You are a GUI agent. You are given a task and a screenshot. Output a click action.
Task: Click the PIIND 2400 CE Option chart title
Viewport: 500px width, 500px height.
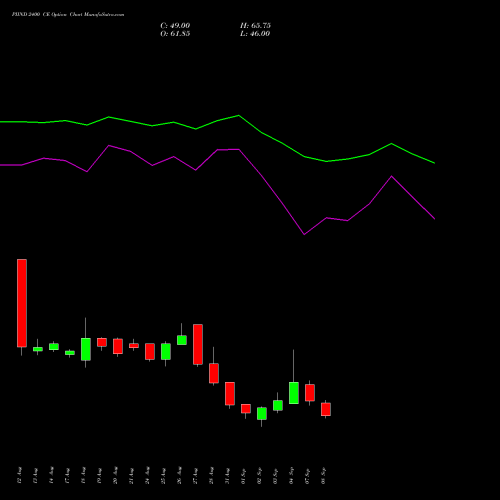coord(68,15)
